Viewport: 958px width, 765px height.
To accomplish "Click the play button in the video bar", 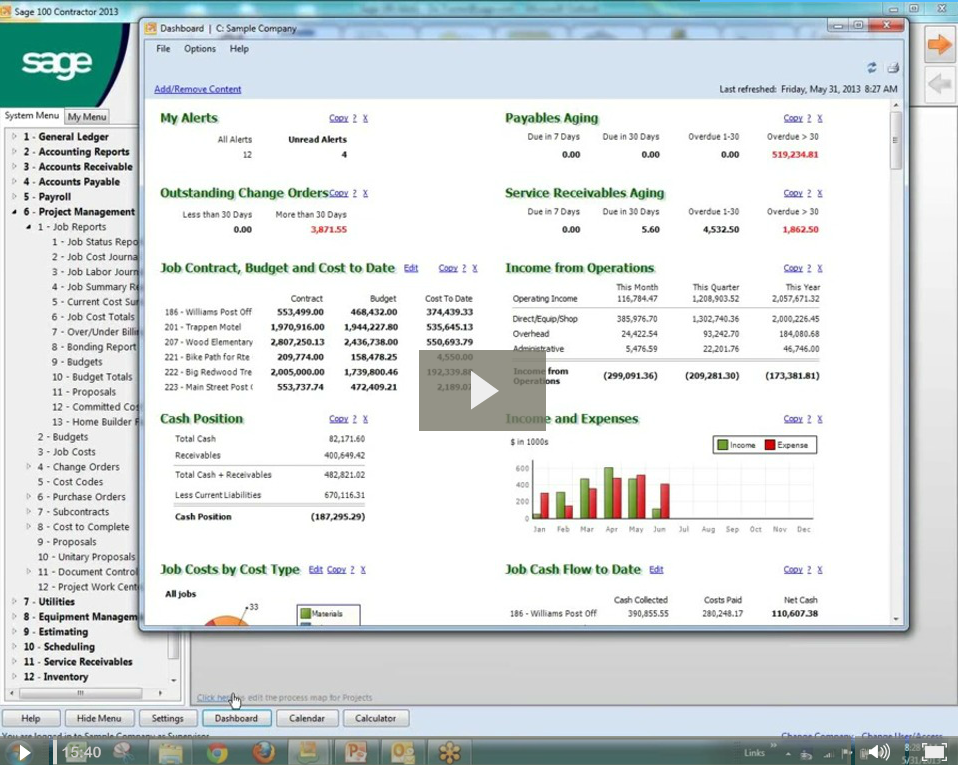I will [x=23, y=752].
